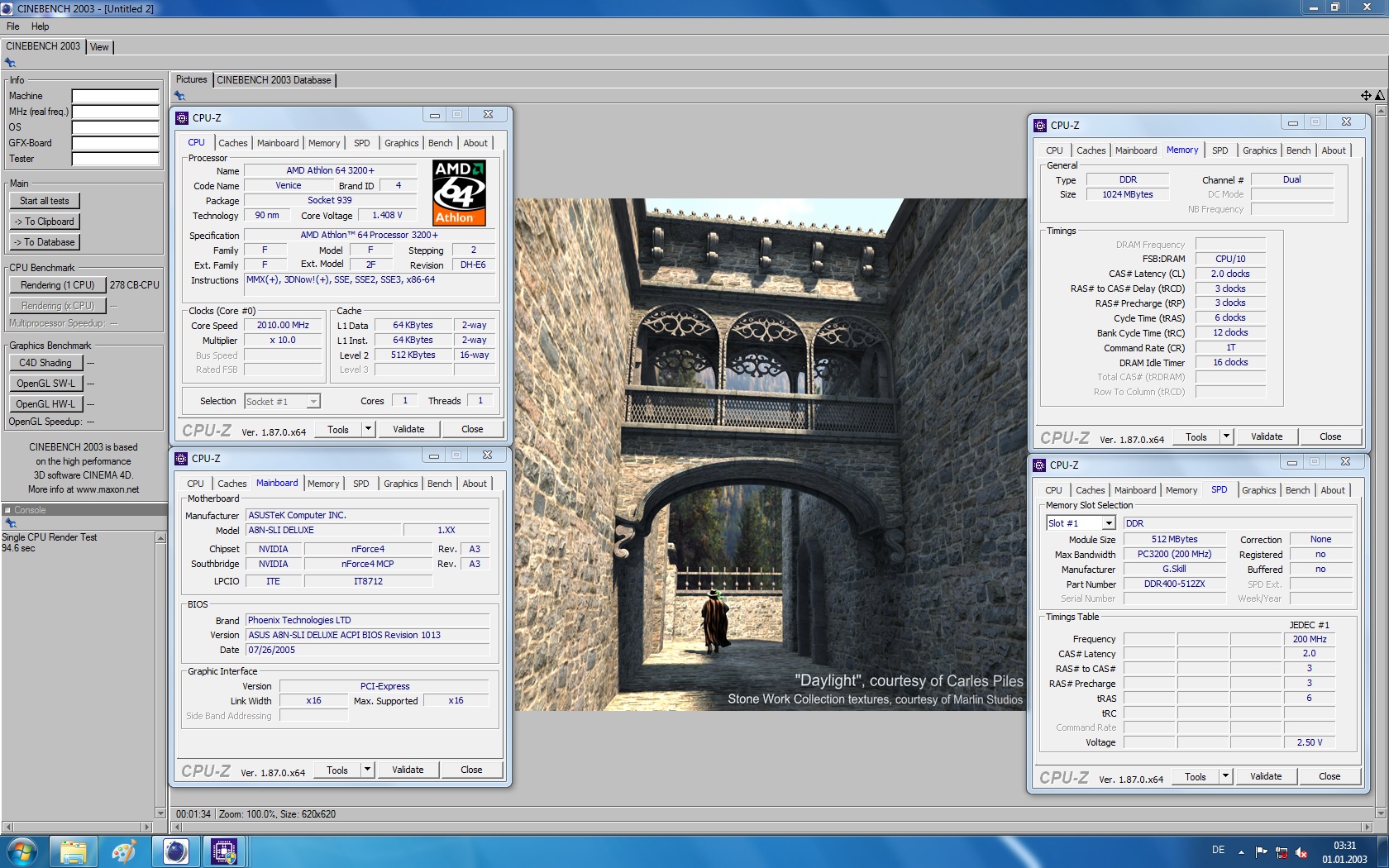This screenshot has height=868, width=1389.
Task: Open File menu
Action: click(x=13, y=26)
